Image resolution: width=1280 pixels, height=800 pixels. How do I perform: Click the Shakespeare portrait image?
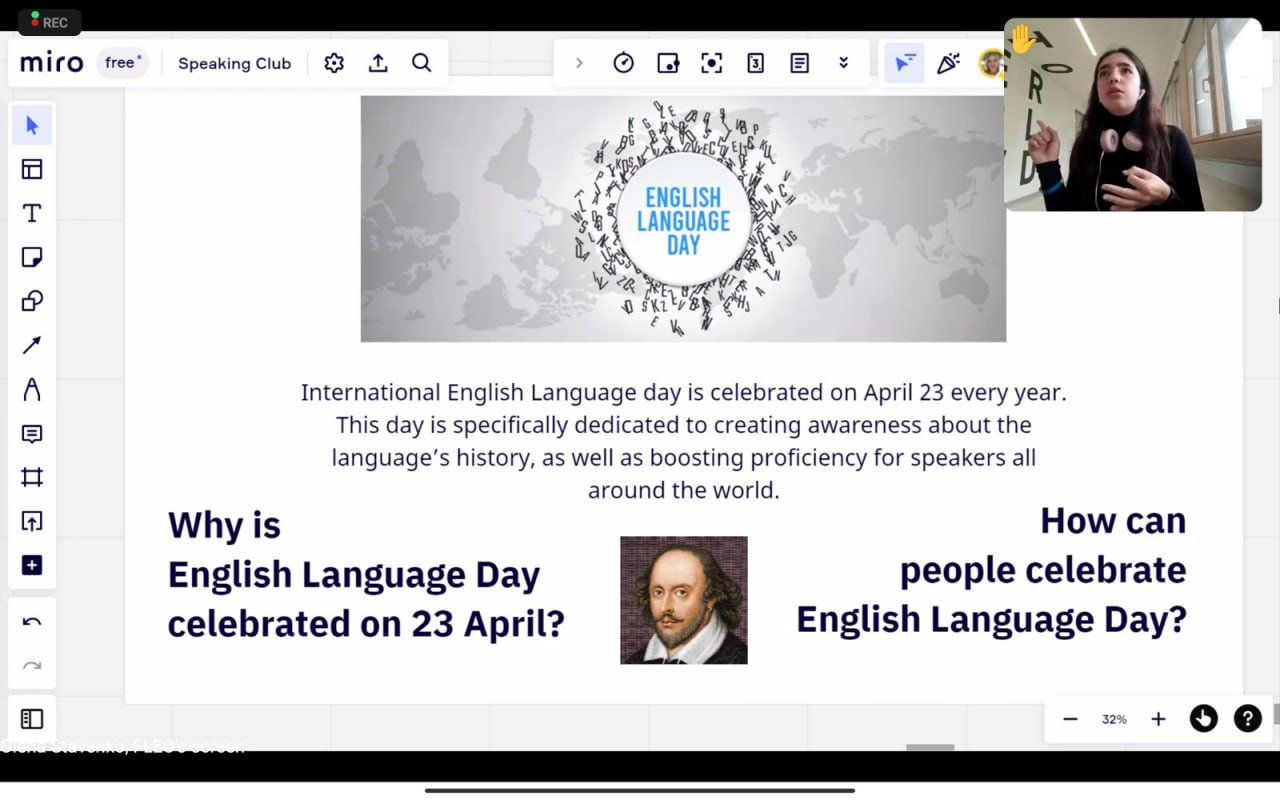[x=684, y=600]
